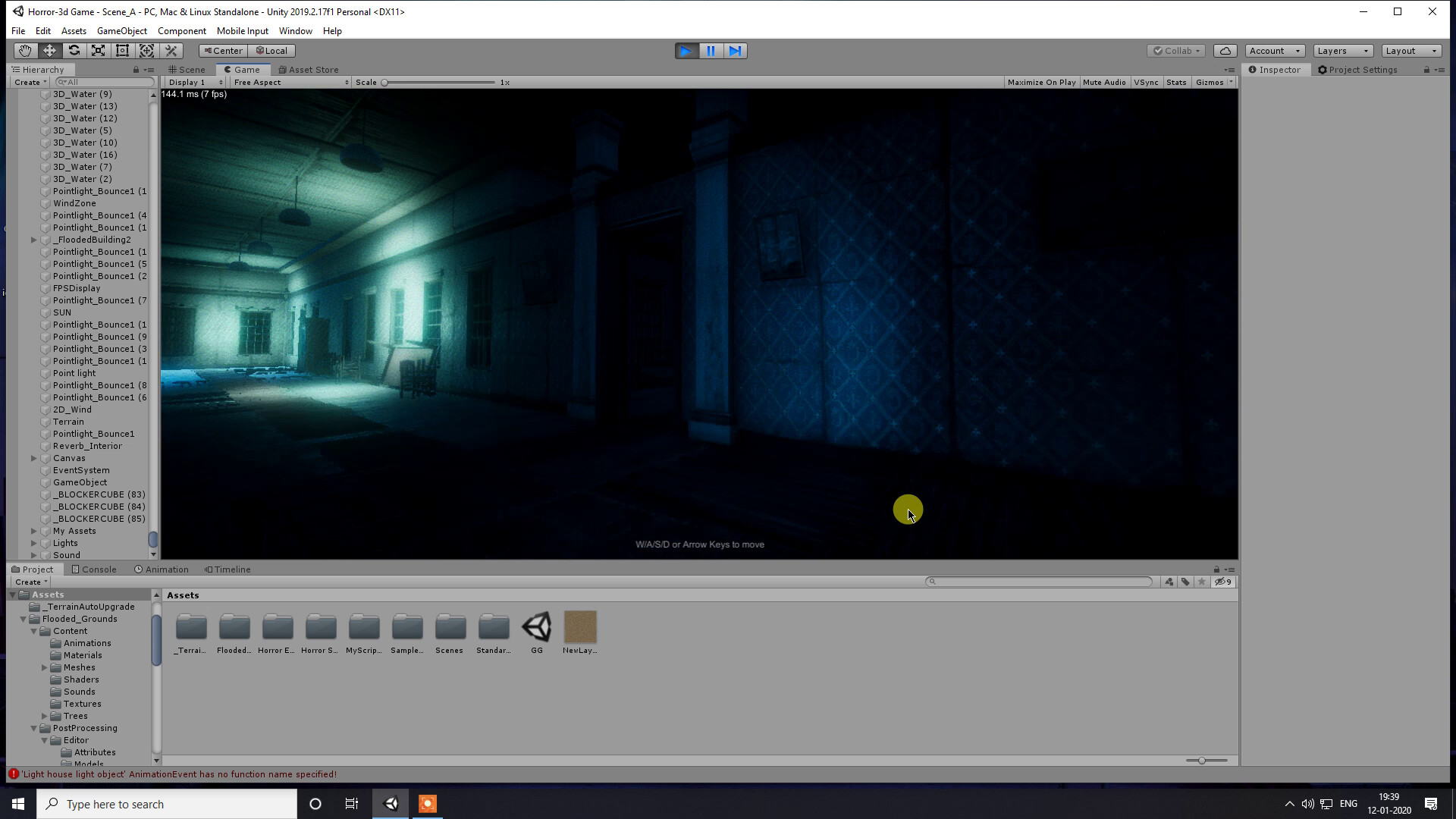The image size is (1456, 819).
Task: Open the Project Settings tab
Action: (1357, 70)
